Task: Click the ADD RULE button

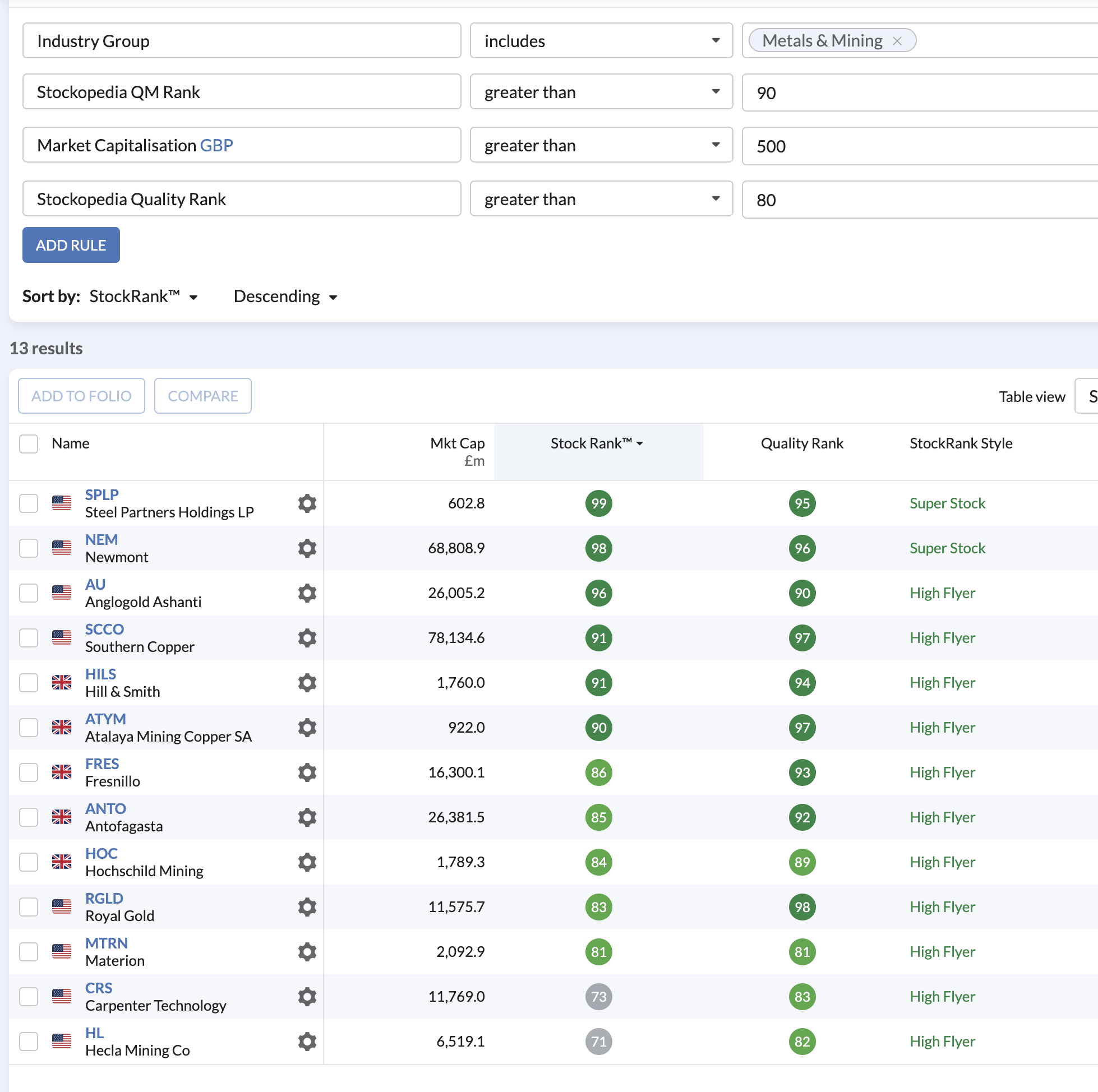Action: click(x=71, y=246)
